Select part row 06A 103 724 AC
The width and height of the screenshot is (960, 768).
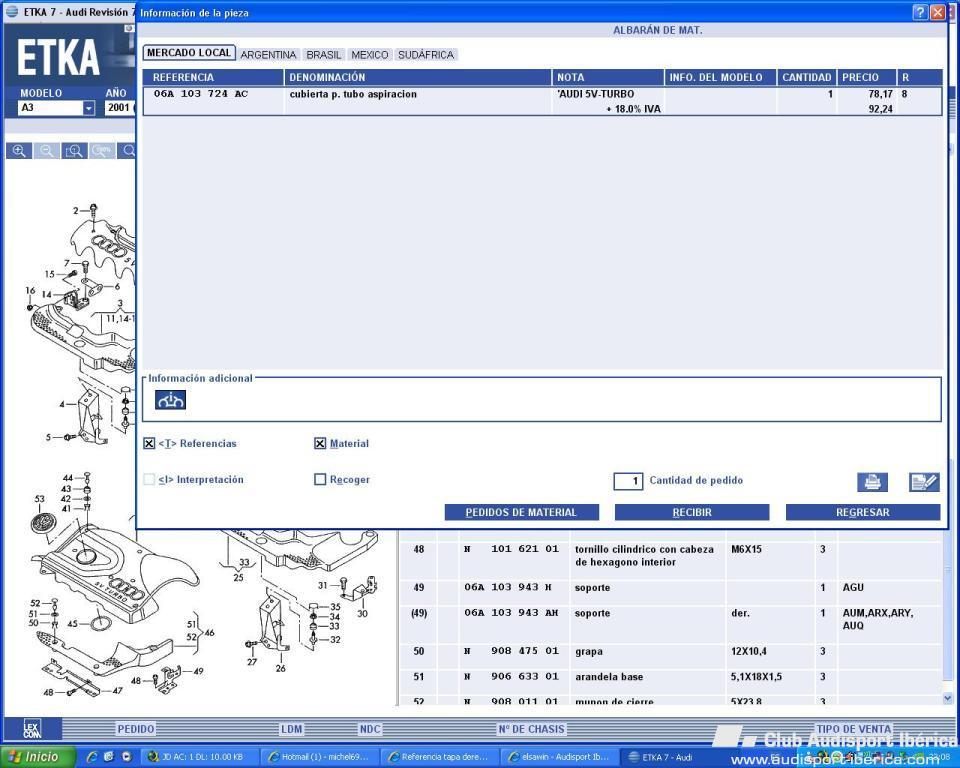click(x=542, y=101)
